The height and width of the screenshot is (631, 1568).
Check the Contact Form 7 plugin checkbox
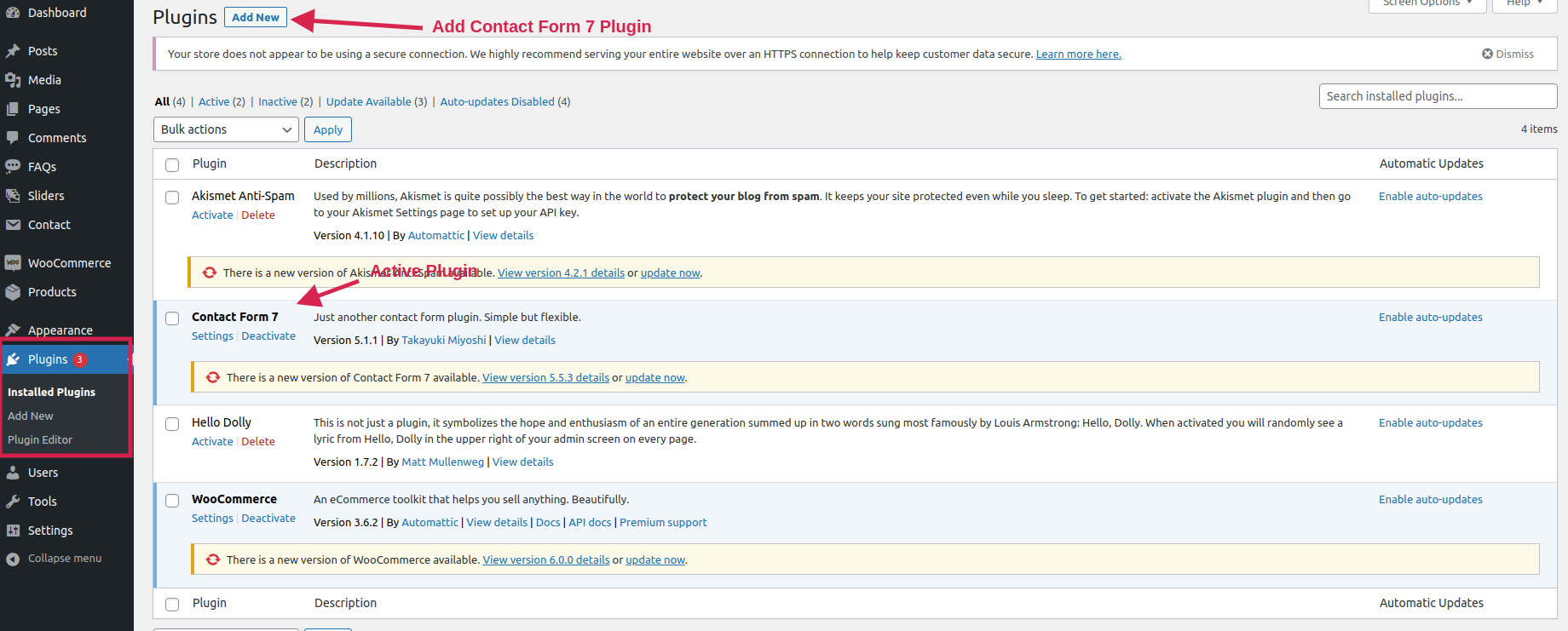coord(172,318)
